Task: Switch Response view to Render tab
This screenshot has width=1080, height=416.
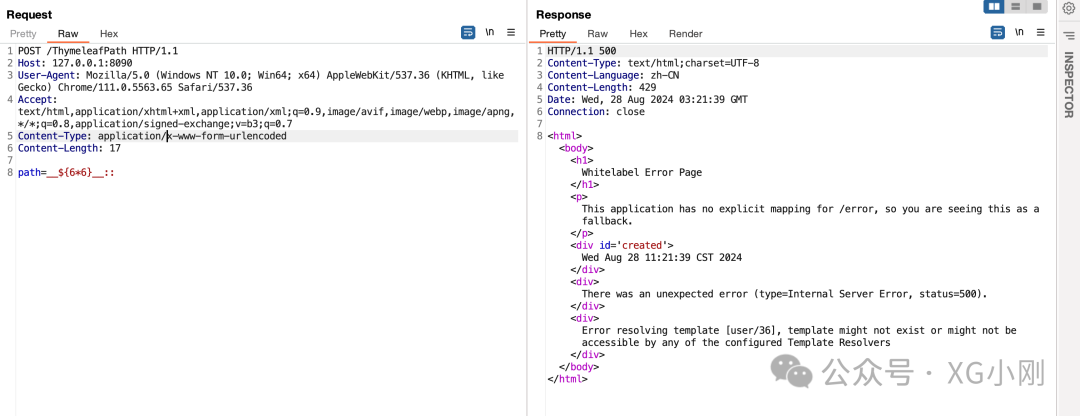Action: tap(685, 34)
